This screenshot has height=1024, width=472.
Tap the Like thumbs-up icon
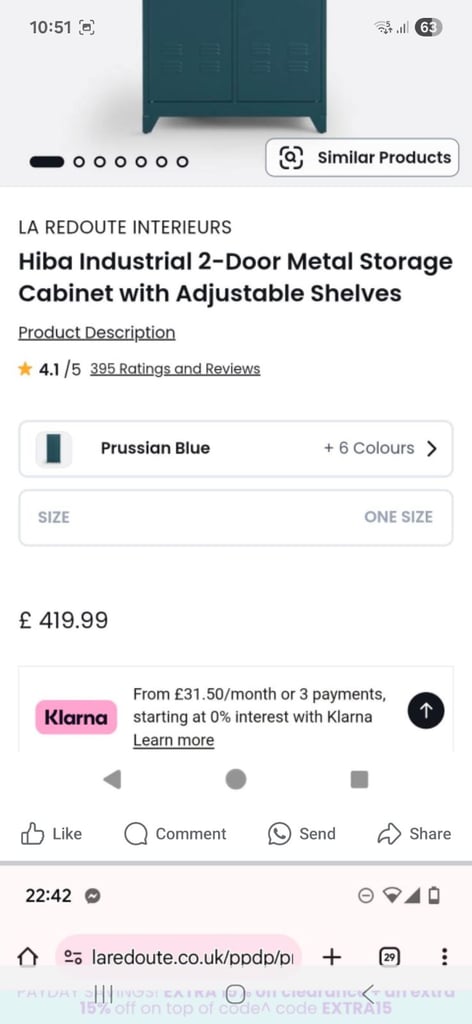[33, 834]
